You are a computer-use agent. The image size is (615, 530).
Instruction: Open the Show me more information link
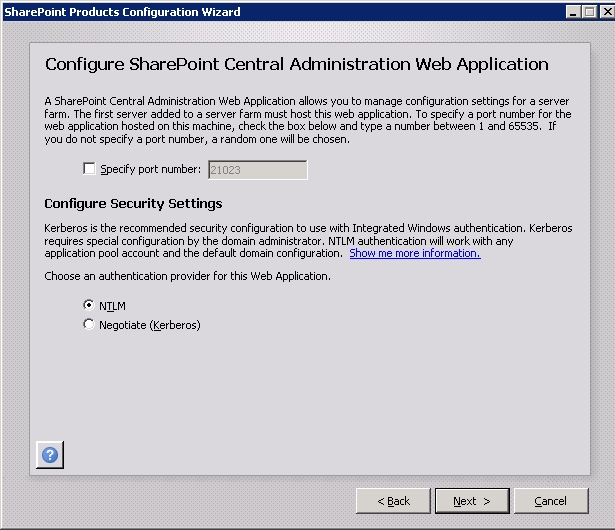coord(415,253)
